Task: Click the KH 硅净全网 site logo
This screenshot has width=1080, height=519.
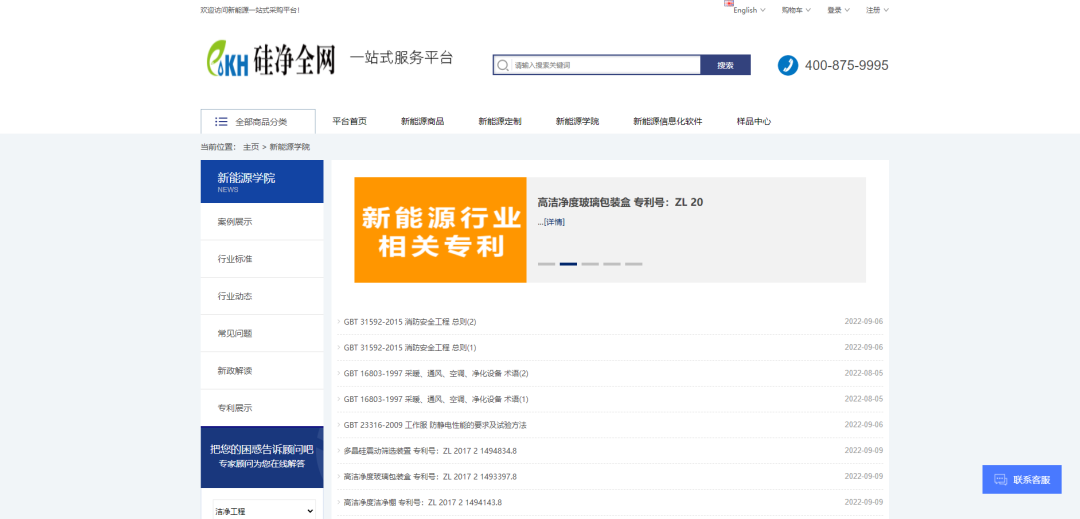Action: coord(271,60)
